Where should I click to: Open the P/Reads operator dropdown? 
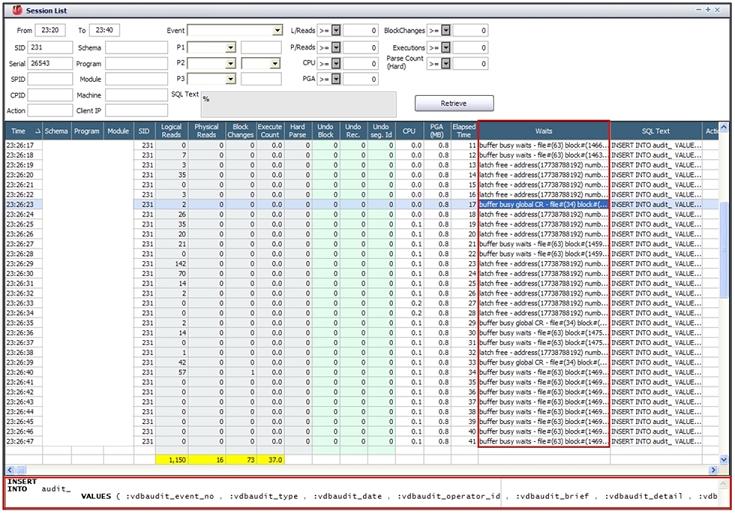[x=336, y=47]
